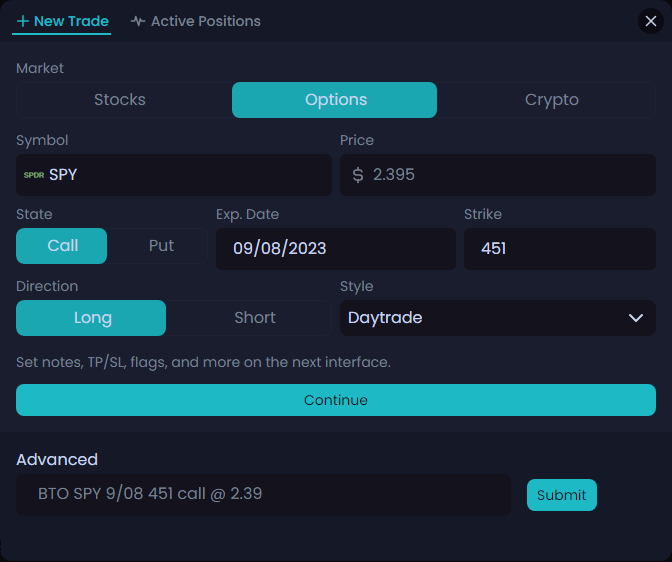The image size is (672, 562).
Task: Click the pulse icon beside Active Positions
Action: (x=138, y=21)
